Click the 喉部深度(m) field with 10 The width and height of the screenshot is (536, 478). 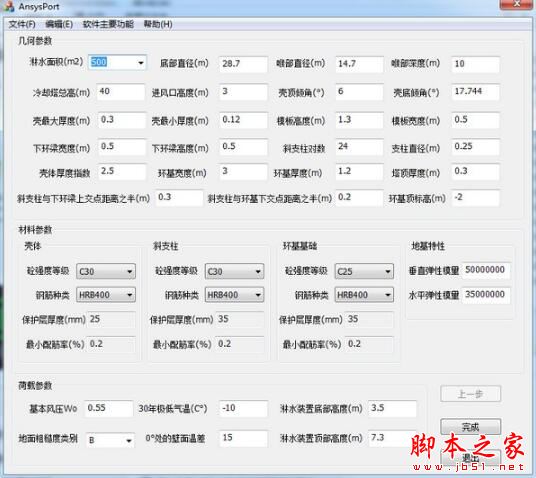tap(475, 64)
